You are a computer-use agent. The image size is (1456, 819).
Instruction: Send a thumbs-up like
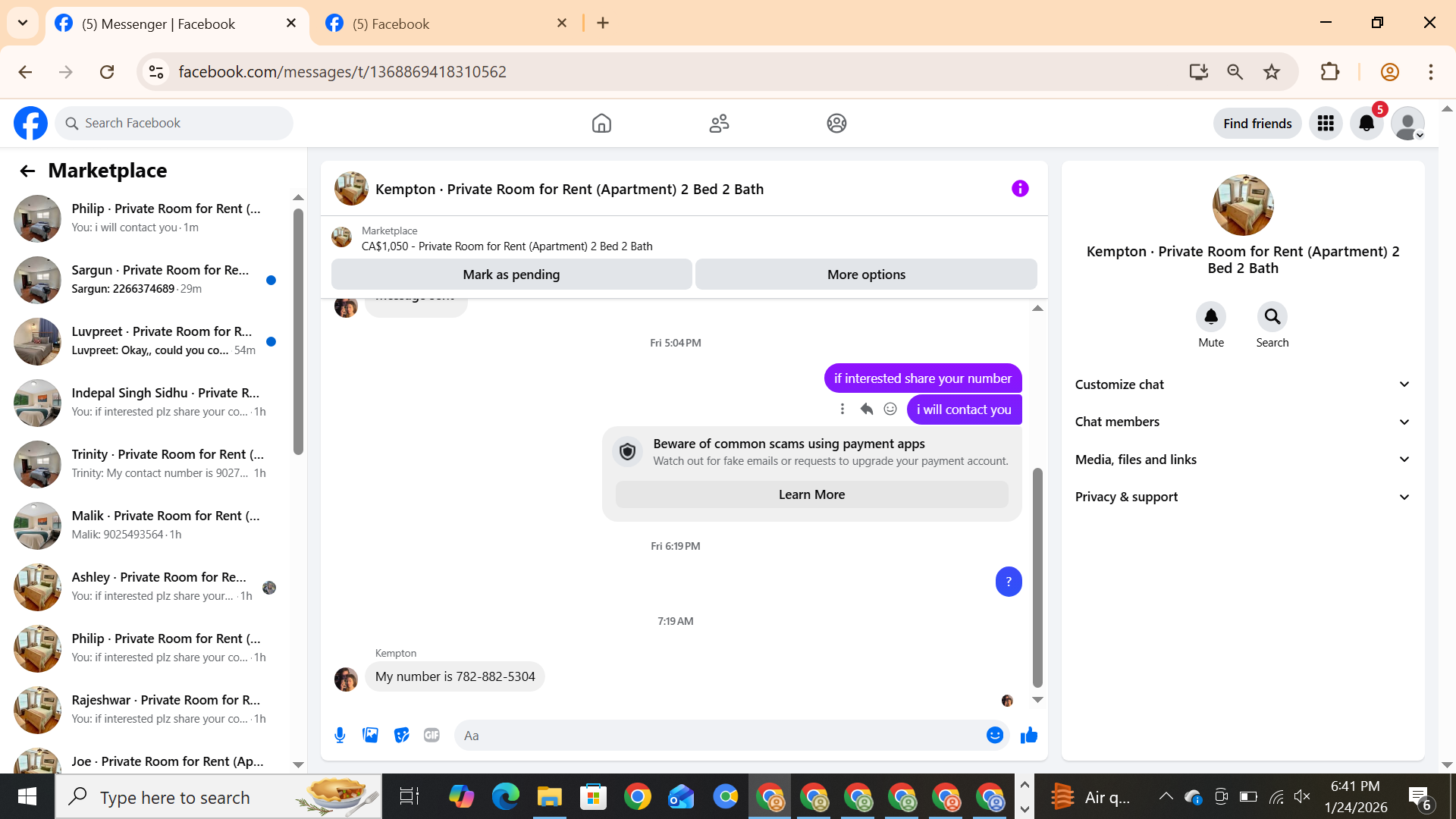[x=1028, y=735]
